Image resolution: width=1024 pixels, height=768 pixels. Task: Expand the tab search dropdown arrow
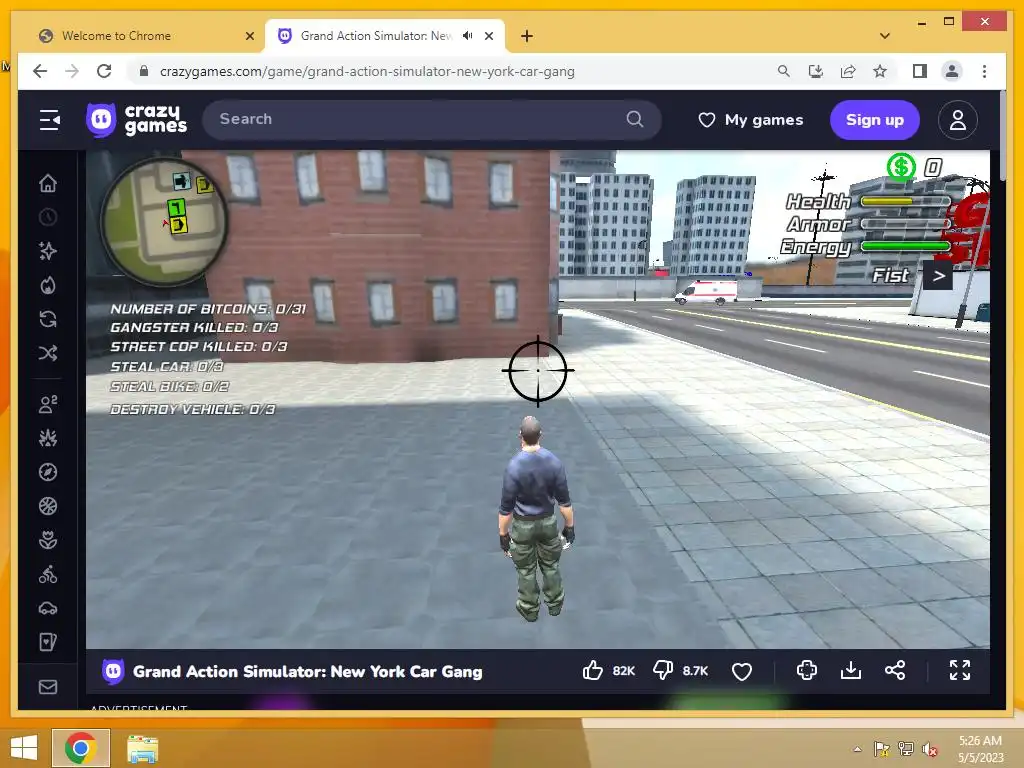(885, 36)
